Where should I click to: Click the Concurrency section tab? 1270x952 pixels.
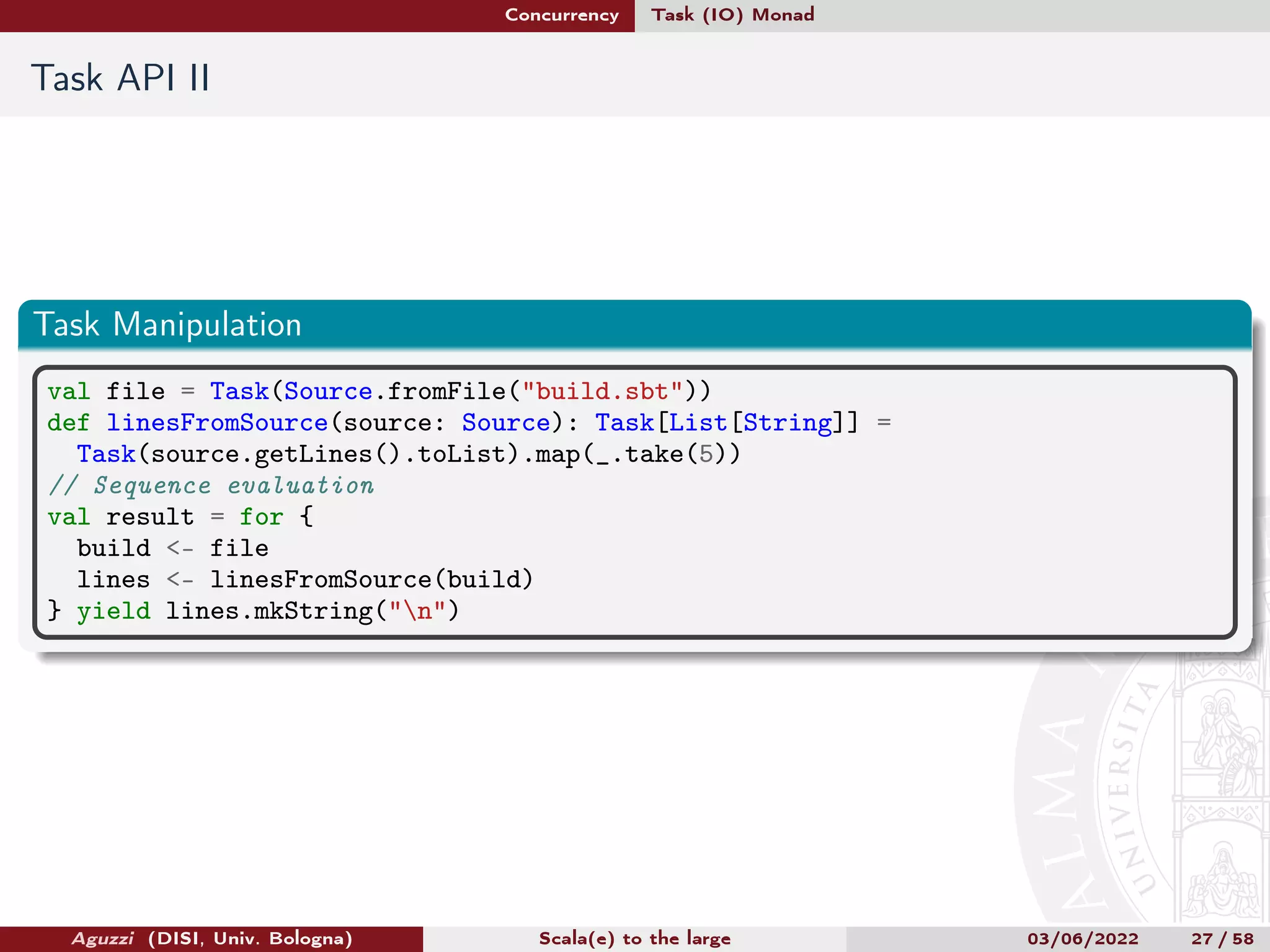point(561,15)
